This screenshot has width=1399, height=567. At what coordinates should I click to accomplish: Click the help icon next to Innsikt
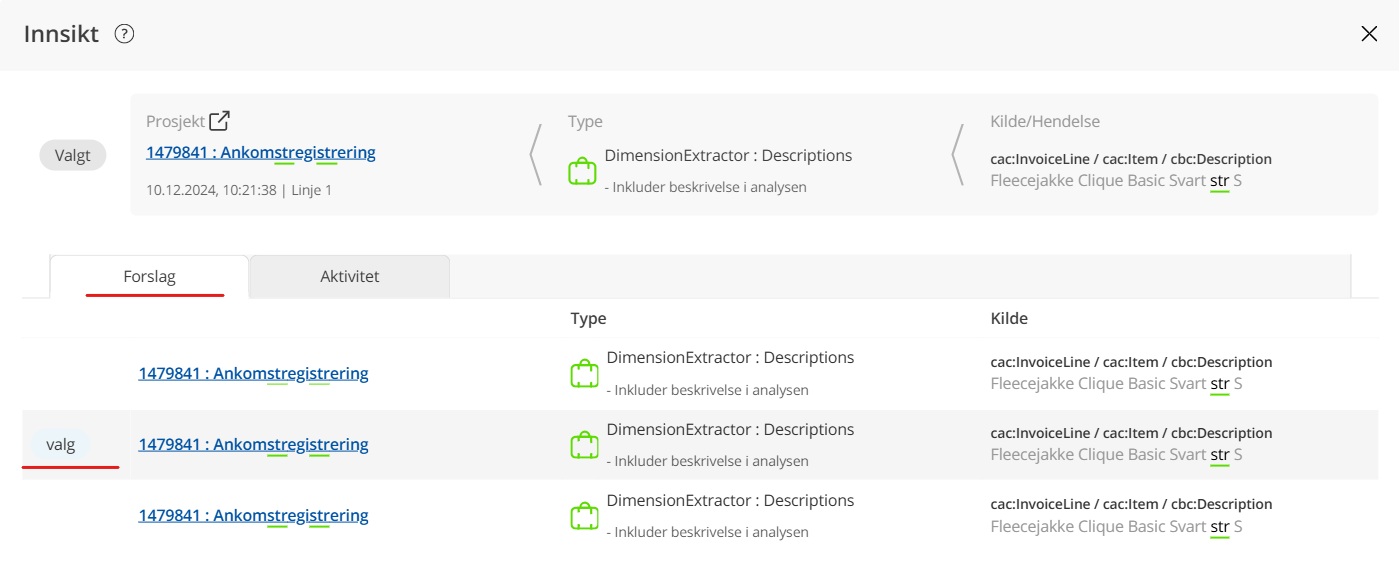click(124, 34)
